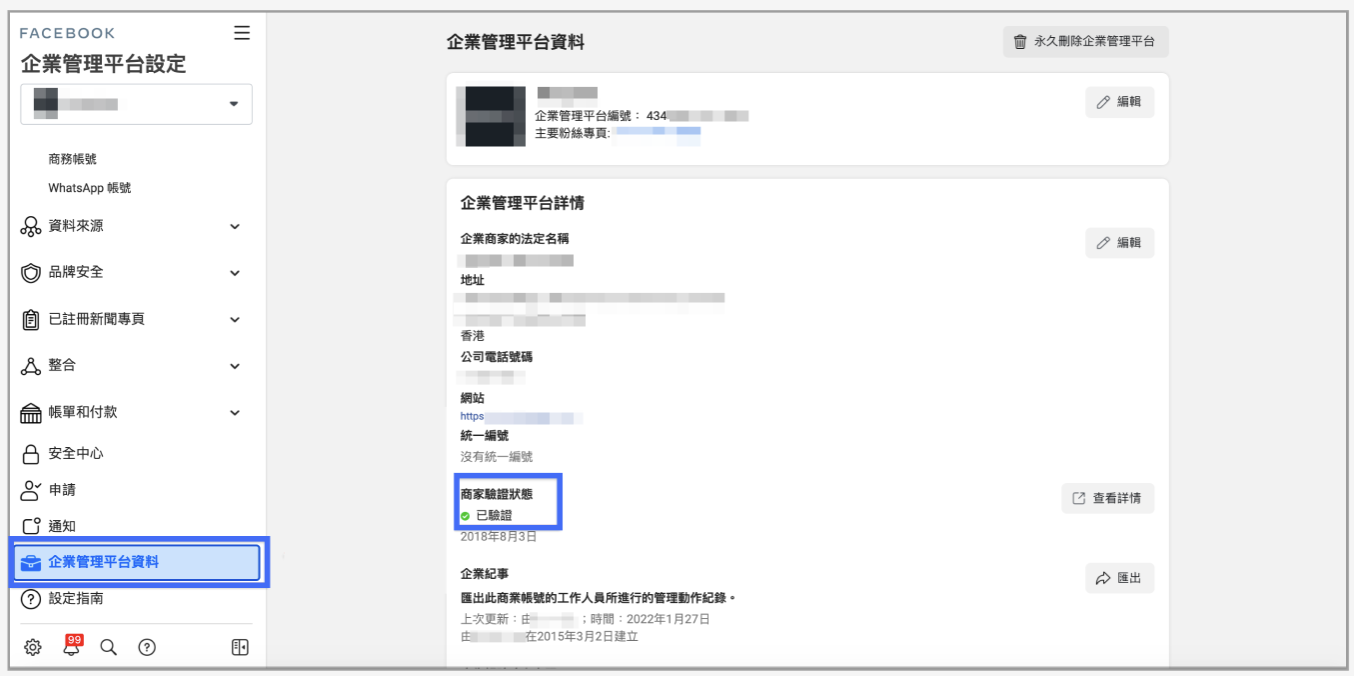
Task: Click the 香港 address text
Action: click(472, 336)
